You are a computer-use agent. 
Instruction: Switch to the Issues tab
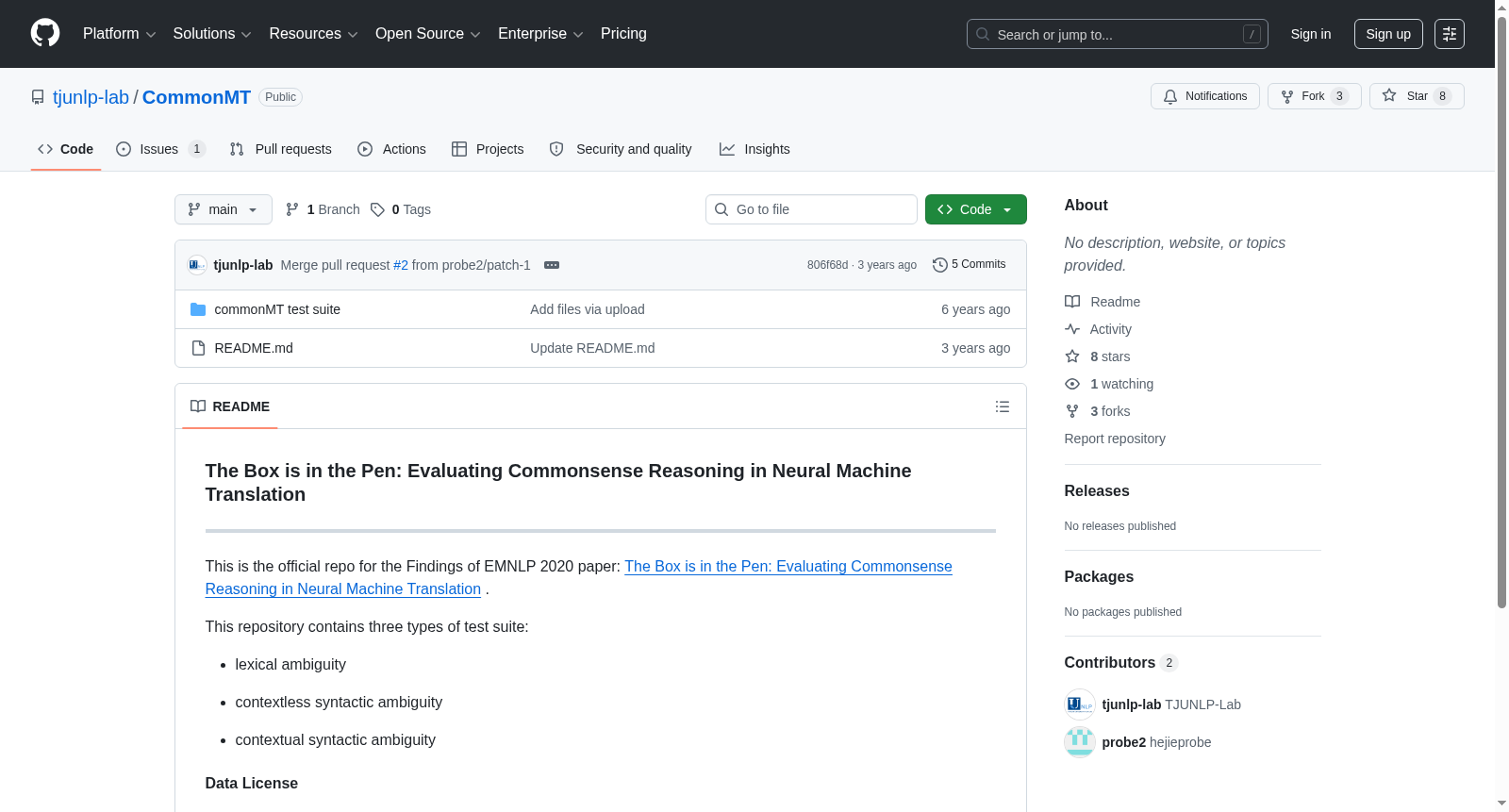[x=160, y=149]
